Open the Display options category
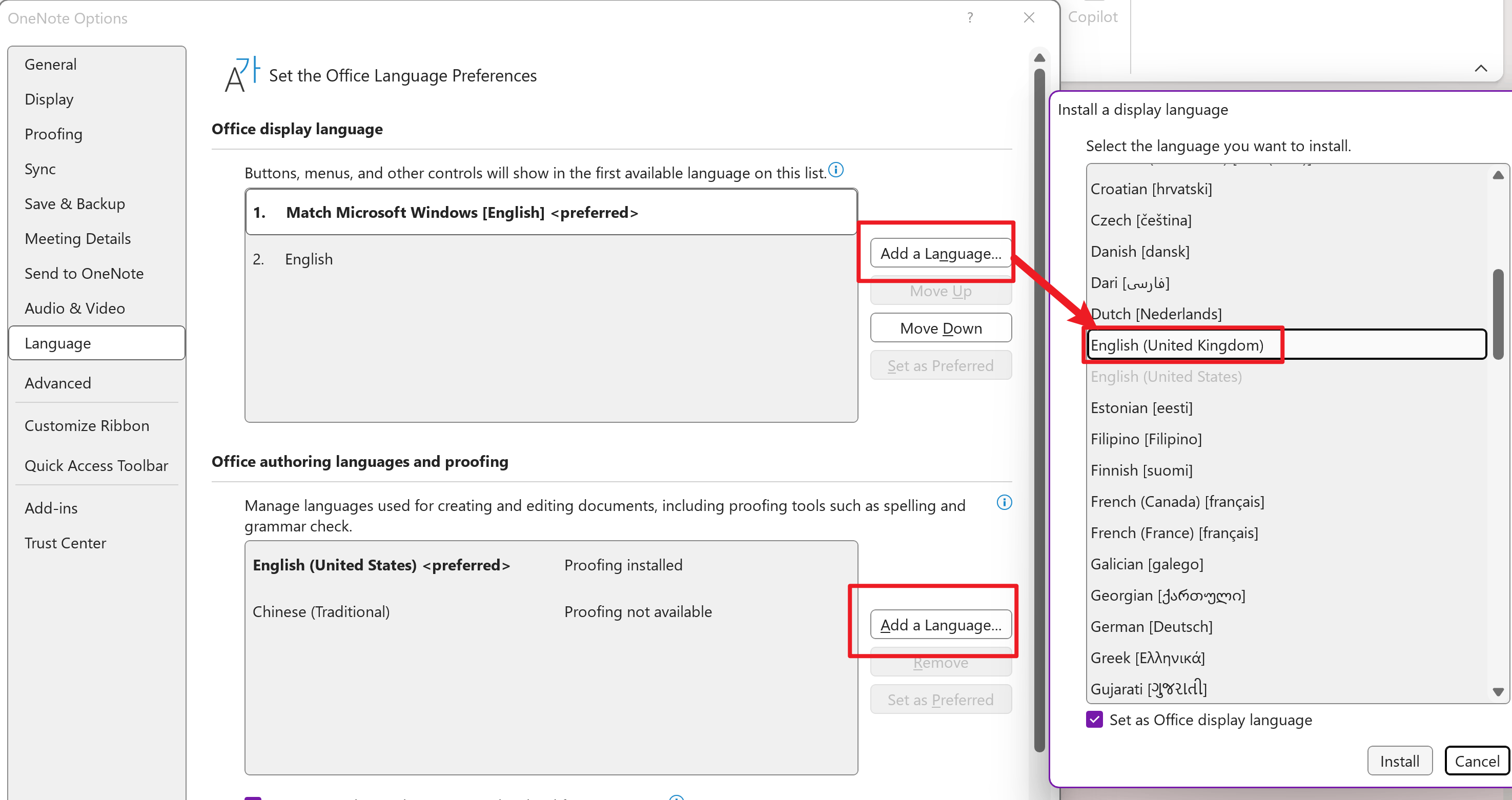 pos(97,99)
